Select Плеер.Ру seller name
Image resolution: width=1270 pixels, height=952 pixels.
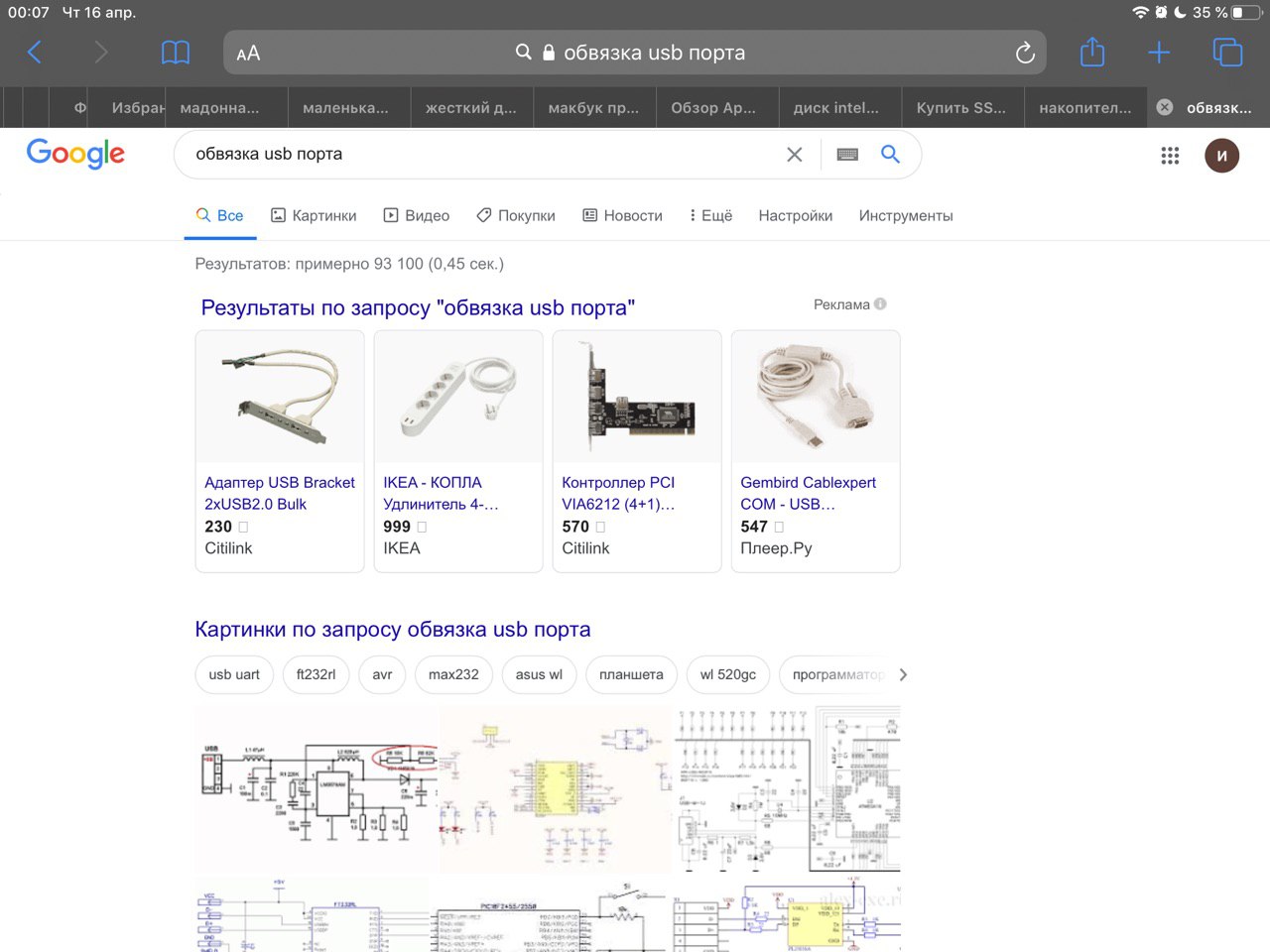click(776, 548)
